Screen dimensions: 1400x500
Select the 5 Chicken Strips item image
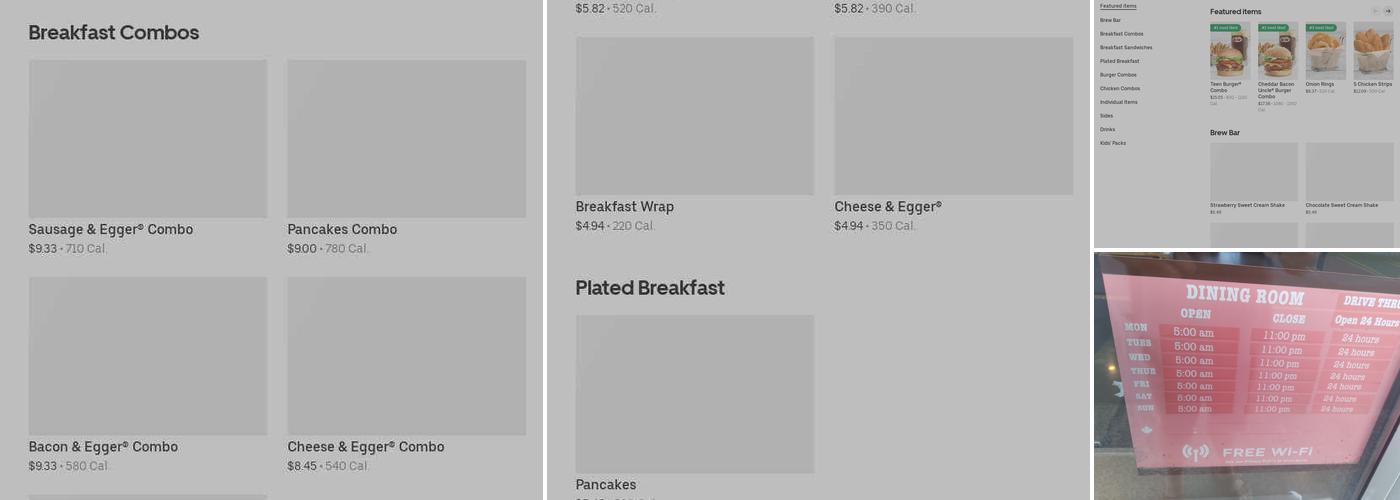pyautogui.click(x=1373, y=51)
